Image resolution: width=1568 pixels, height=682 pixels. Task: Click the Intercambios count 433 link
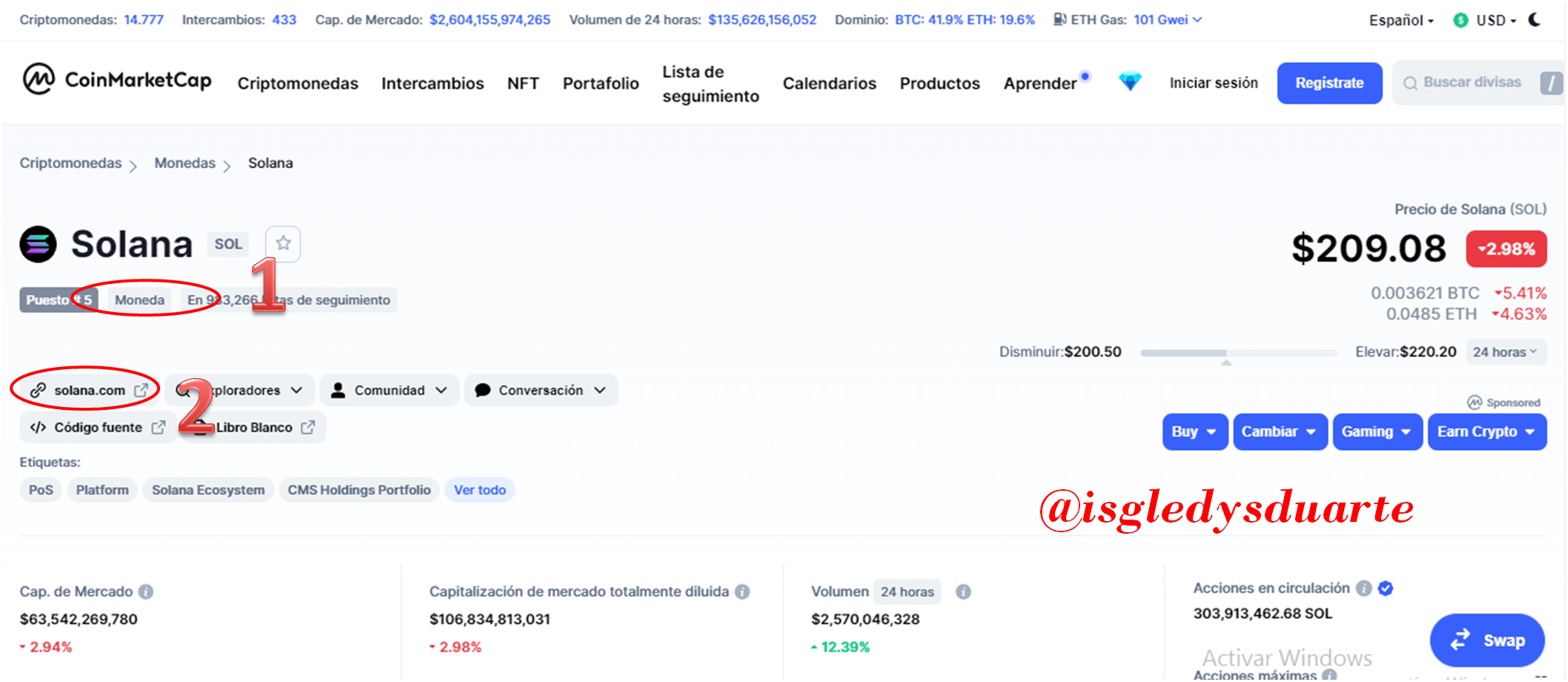(284, 19)
